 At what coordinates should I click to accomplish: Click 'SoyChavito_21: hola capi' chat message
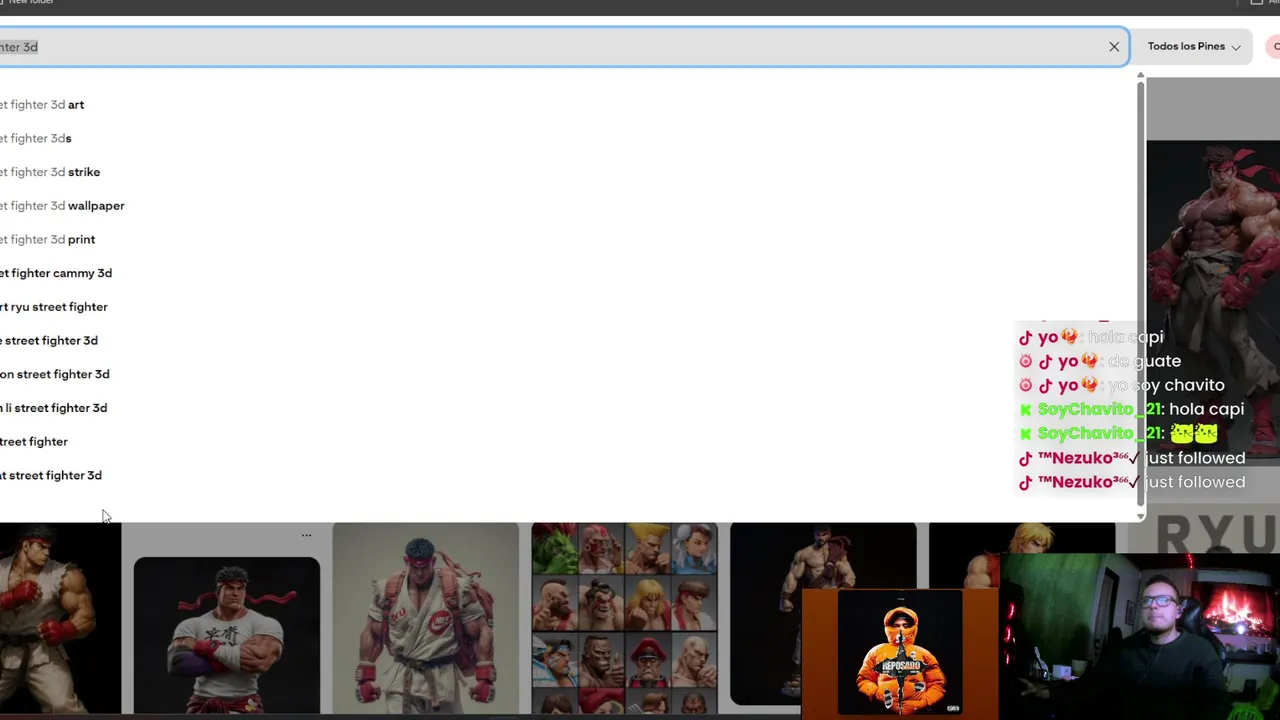[x=1131, y=409]
